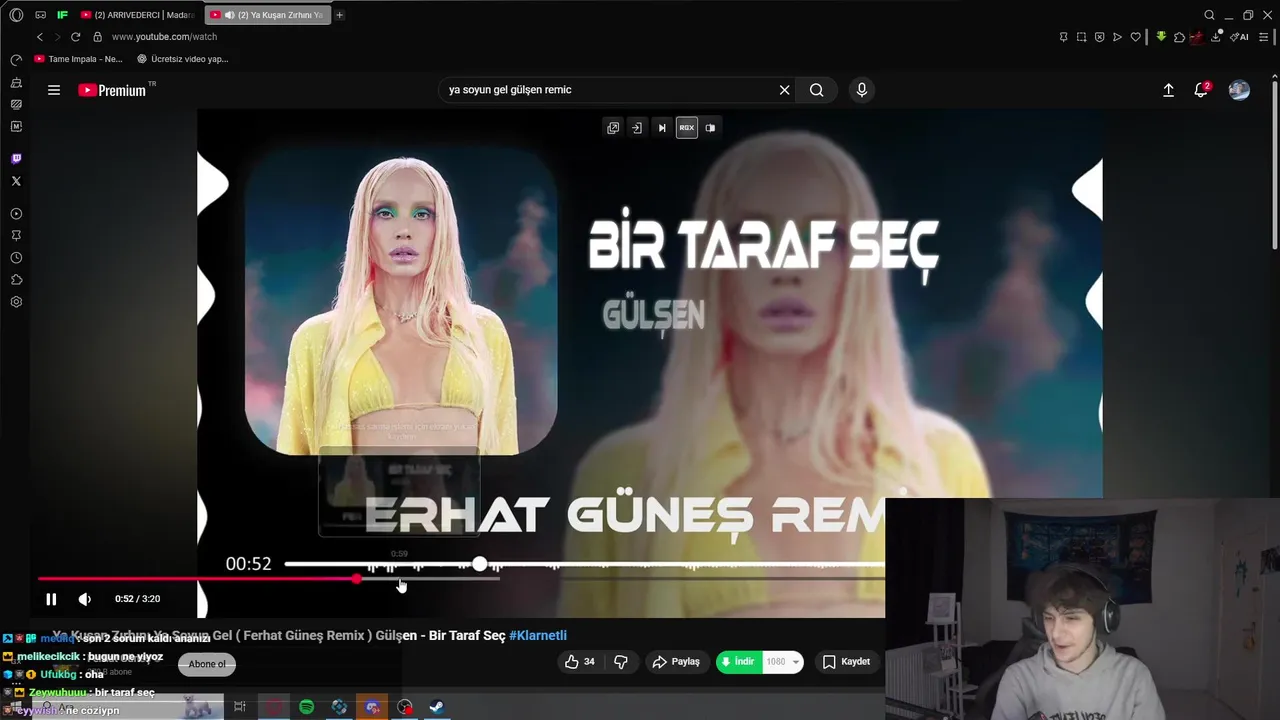
Task: Select the Ya Kuşan Zırhını tab
Action: coord(266,15)
